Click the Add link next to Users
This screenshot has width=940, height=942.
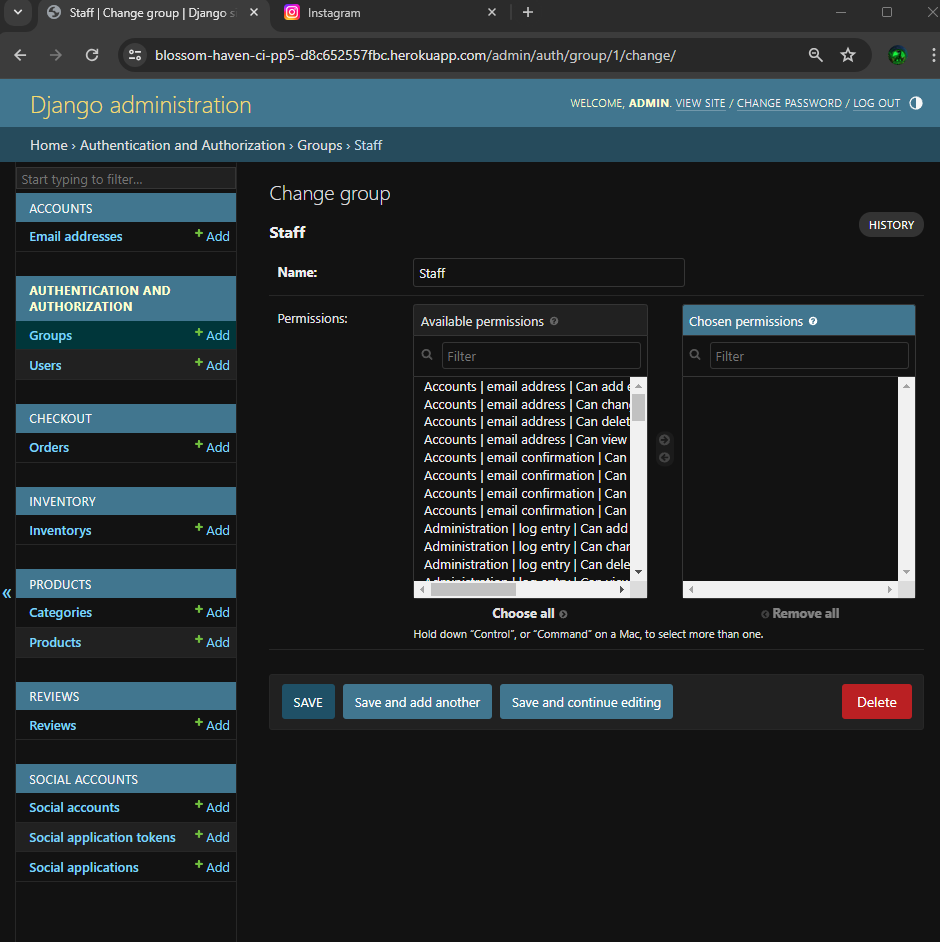(213, 365)
